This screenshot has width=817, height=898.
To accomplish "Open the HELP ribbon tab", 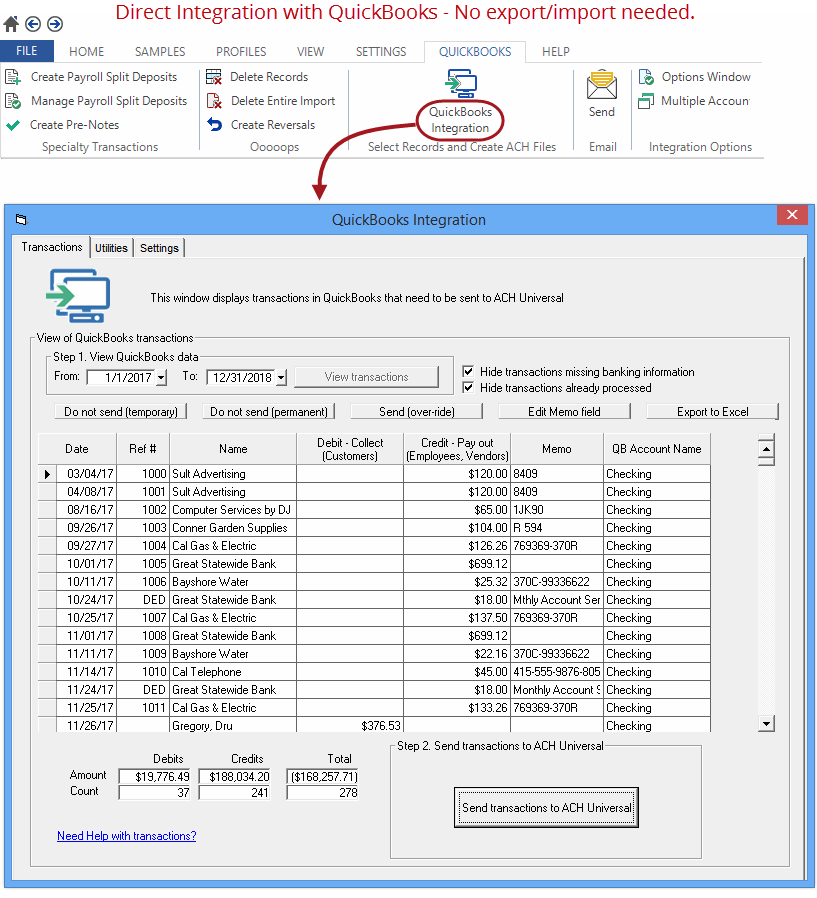I will (x=556, y=52).
